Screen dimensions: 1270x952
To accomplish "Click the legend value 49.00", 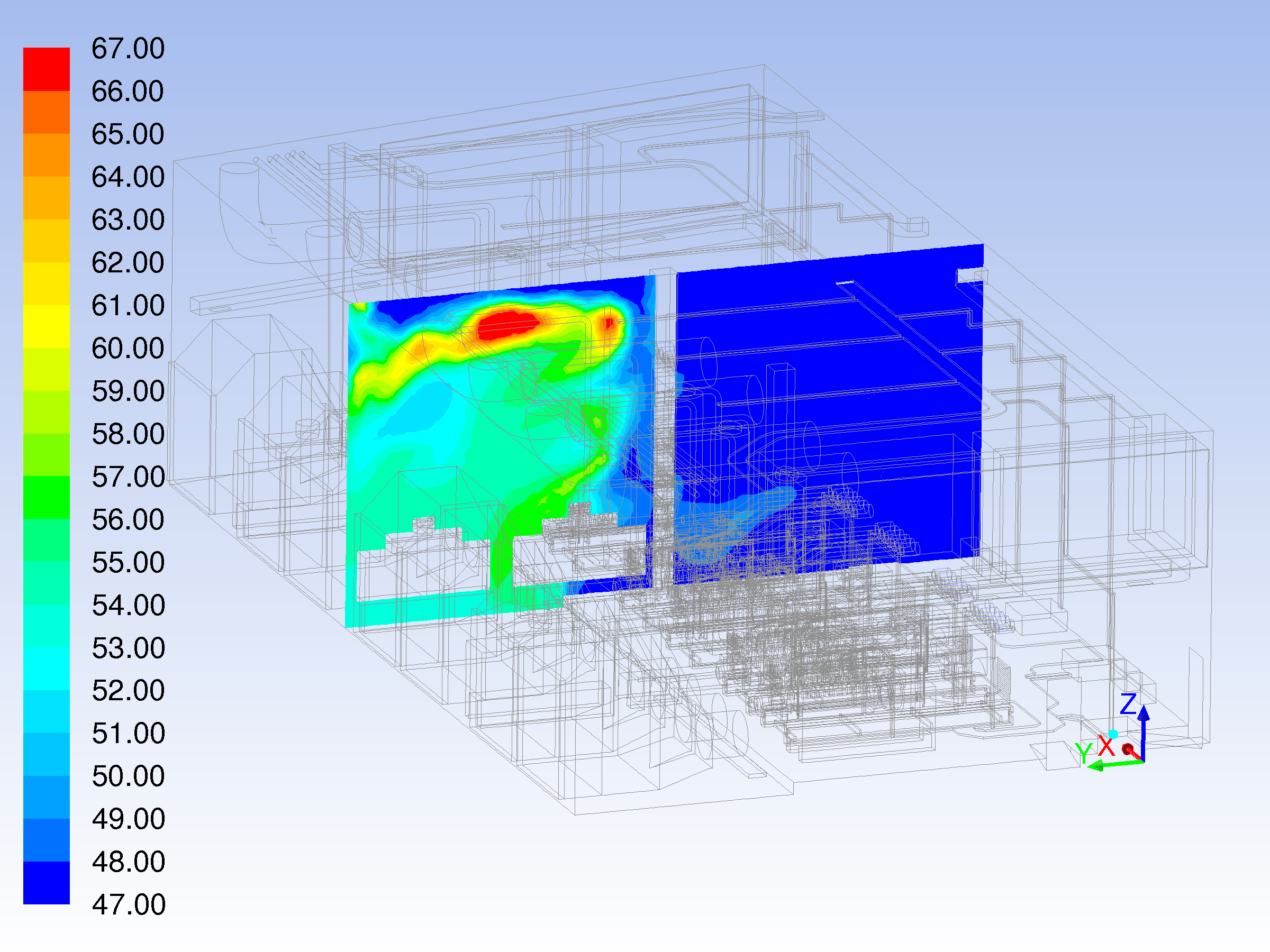I will click(x=128, y=819).
